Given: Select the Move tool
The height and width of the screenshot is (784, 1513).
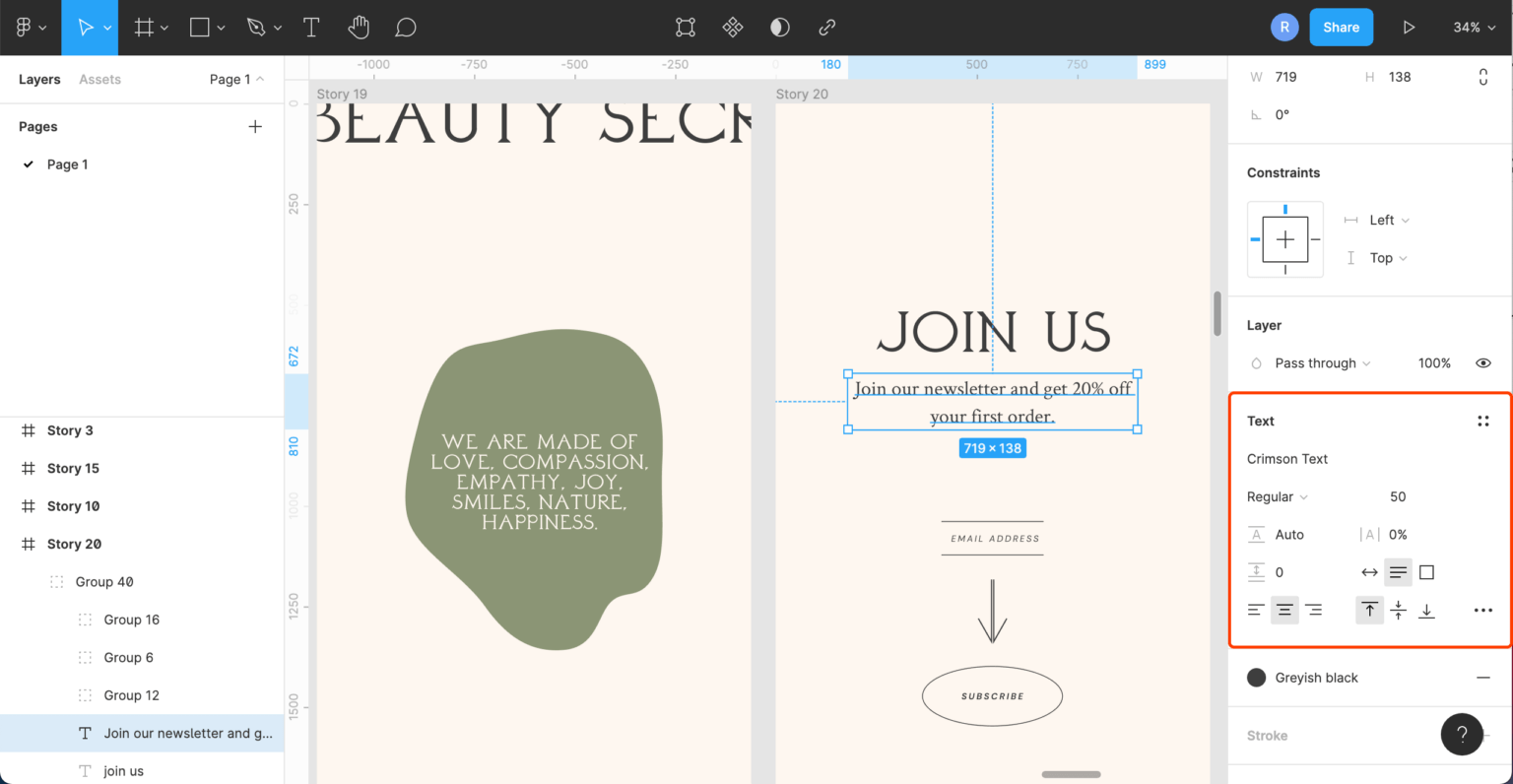Looking at the screenshot, I should 84,28.
